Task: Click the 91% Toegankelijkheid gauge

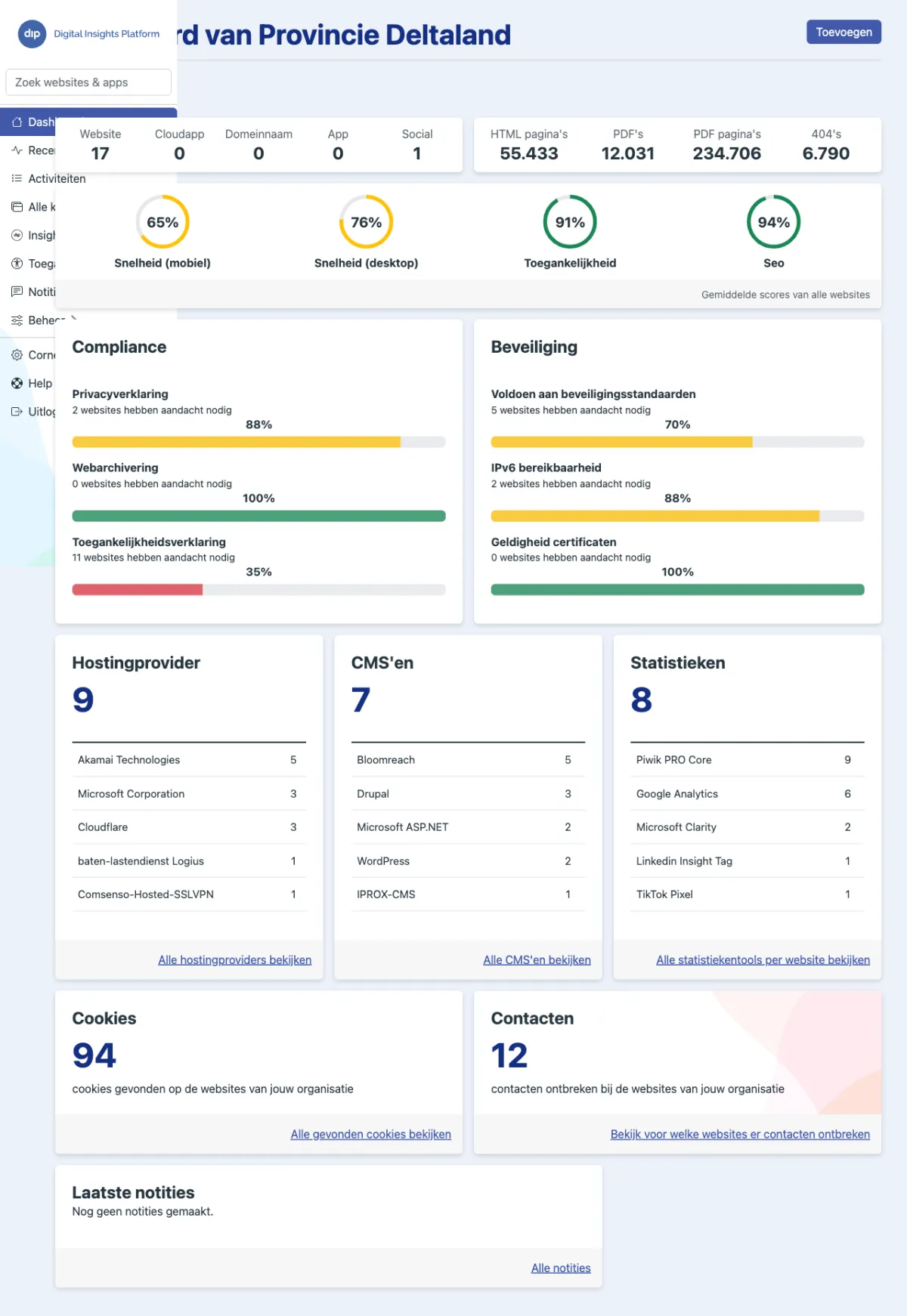Action: (570, 222)
